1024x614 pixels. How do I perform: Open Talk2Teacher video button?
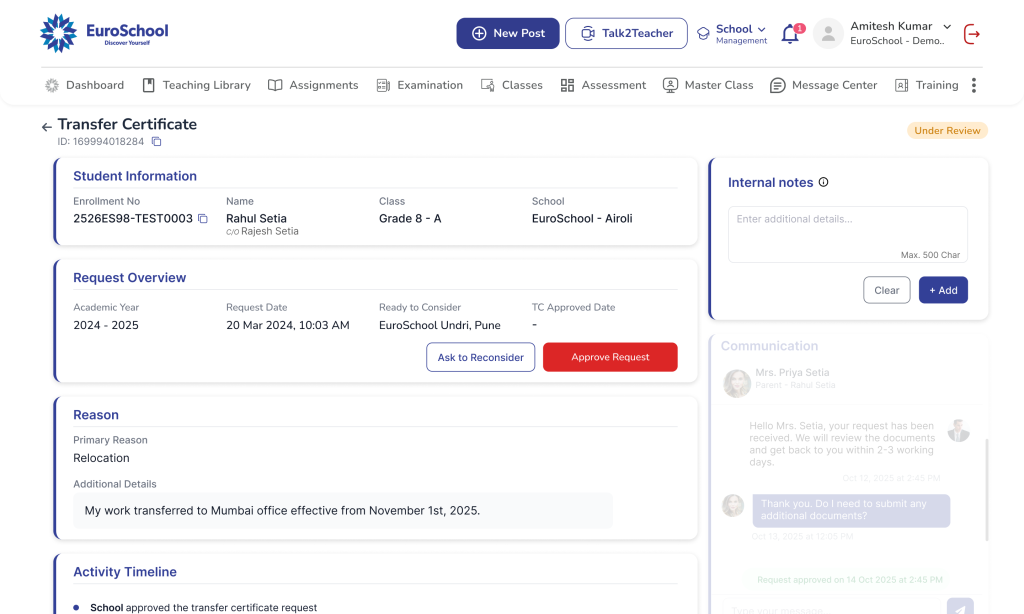(x=626, y=33)
